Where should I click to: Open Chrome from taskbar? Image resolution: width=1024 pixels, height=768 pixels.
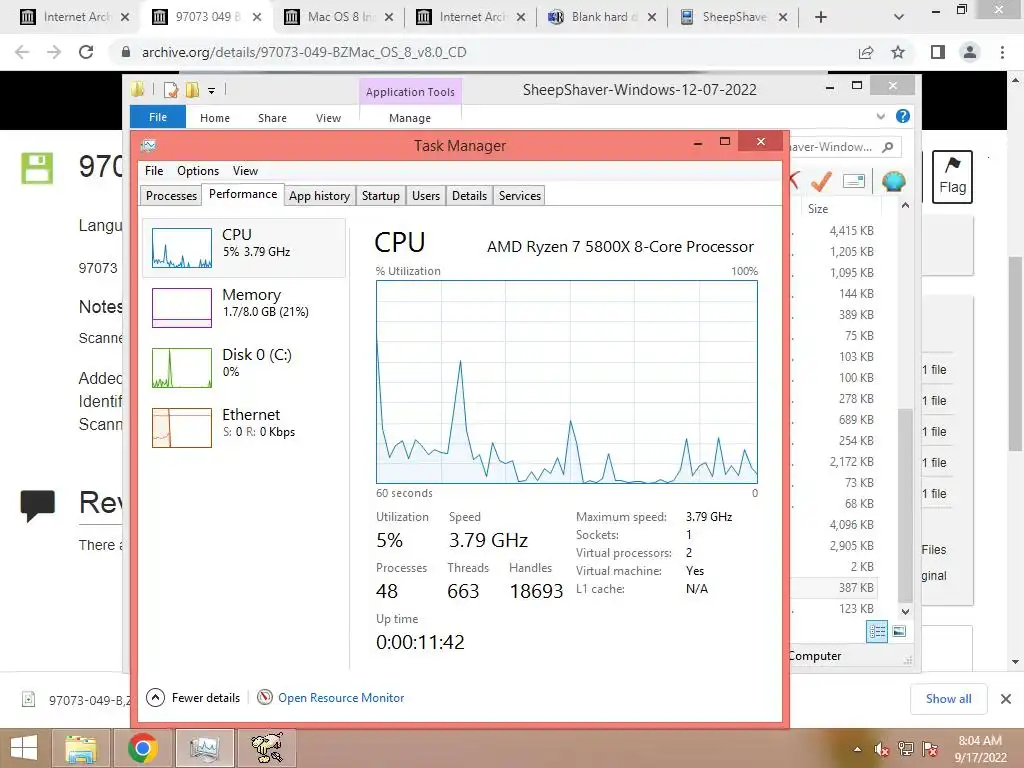coord(142,748)
